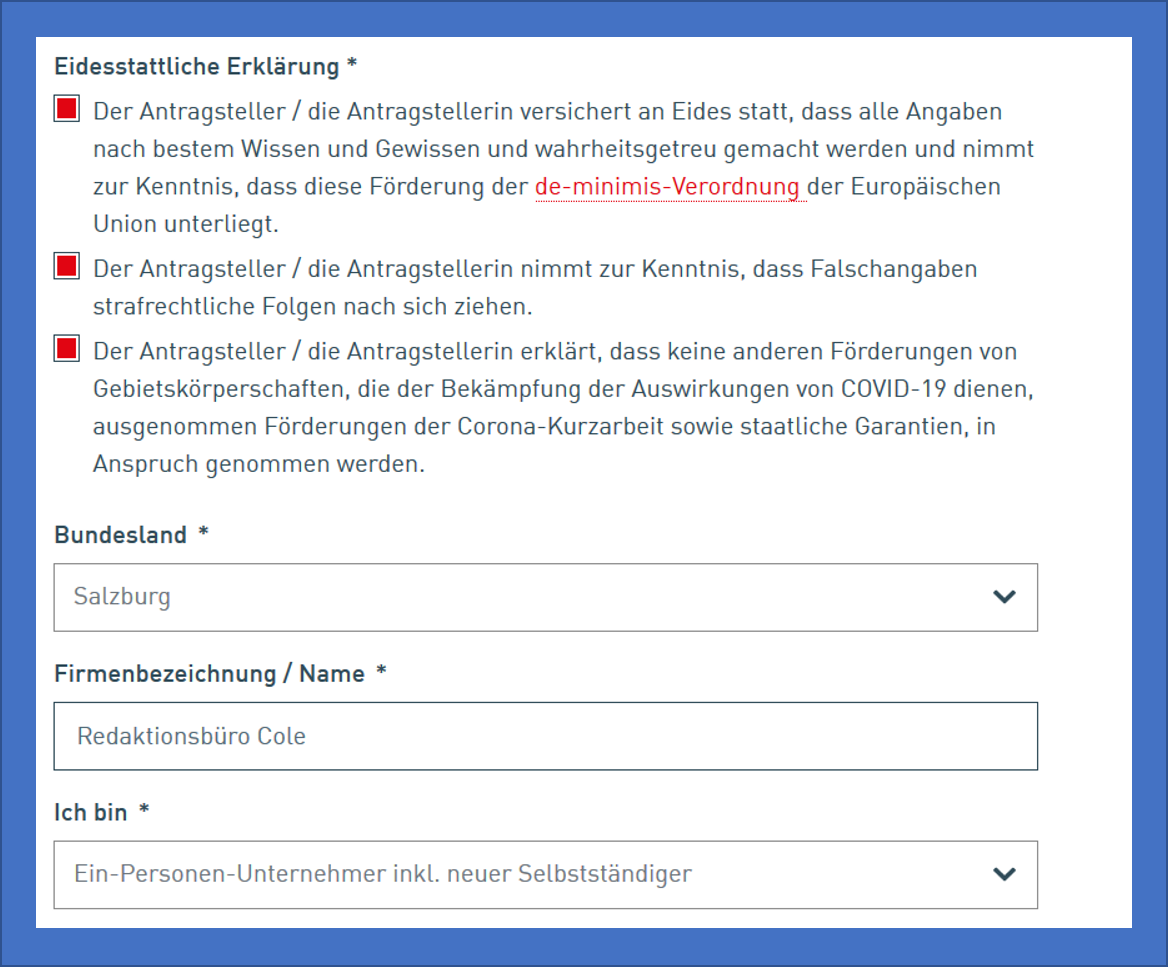Open the de-minimis-Verordnung link

point(667,187)
